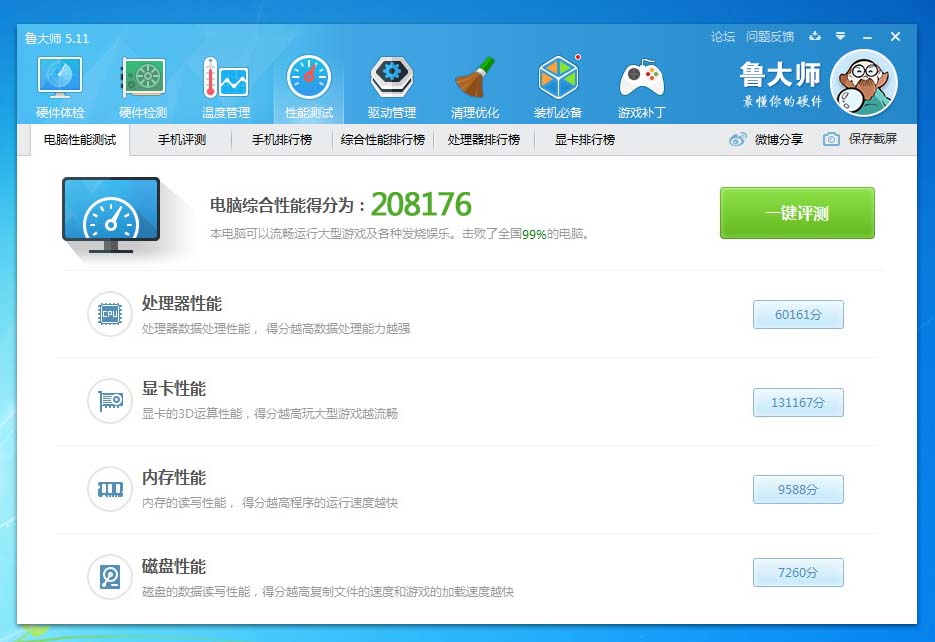935x642 pixels.
Task: Click the 处理器性能 heading
Action: tap(182, 303)
